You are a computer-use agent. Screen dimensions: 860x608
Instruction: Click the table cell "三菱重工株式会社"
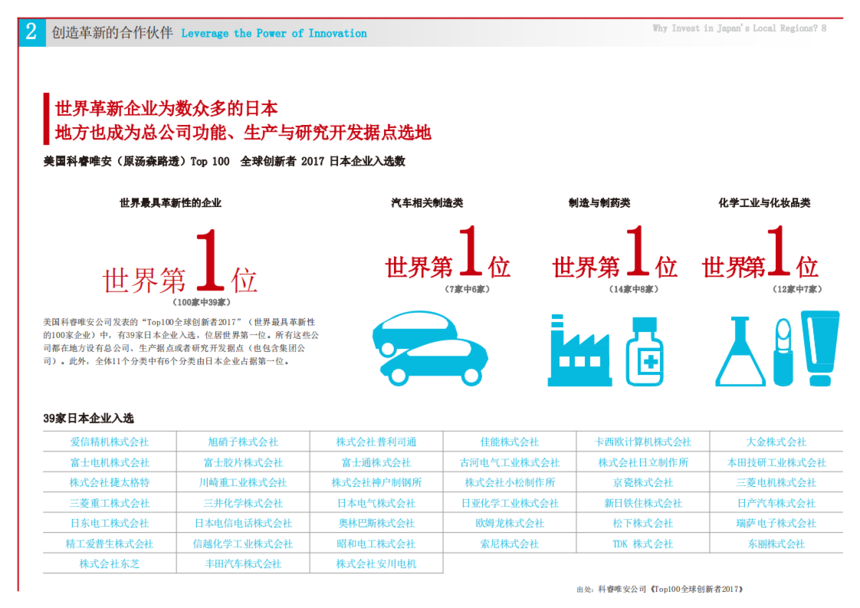110,503
